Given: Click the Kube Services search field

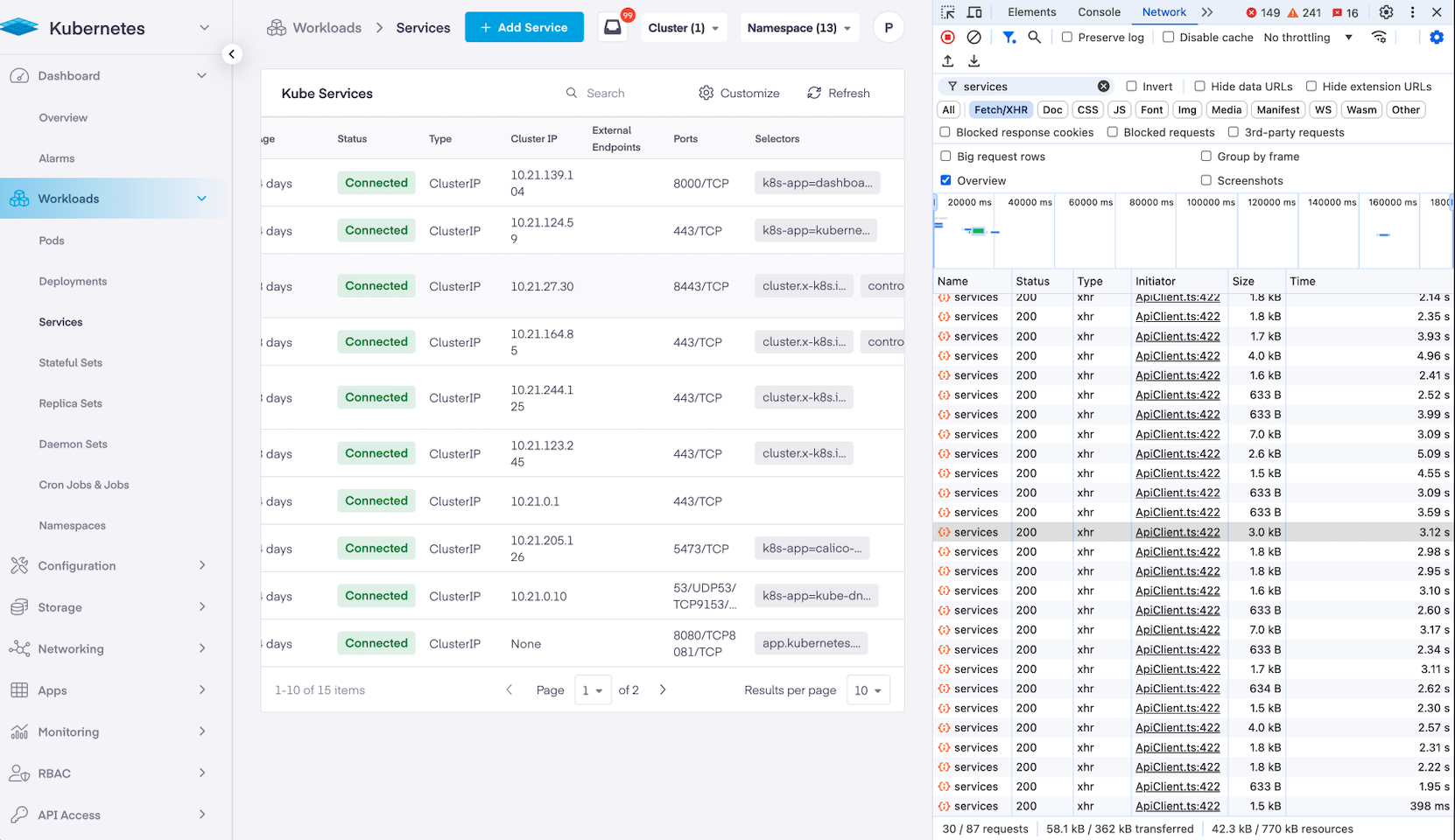Looking at the screenshot, I should pos(606,93).
